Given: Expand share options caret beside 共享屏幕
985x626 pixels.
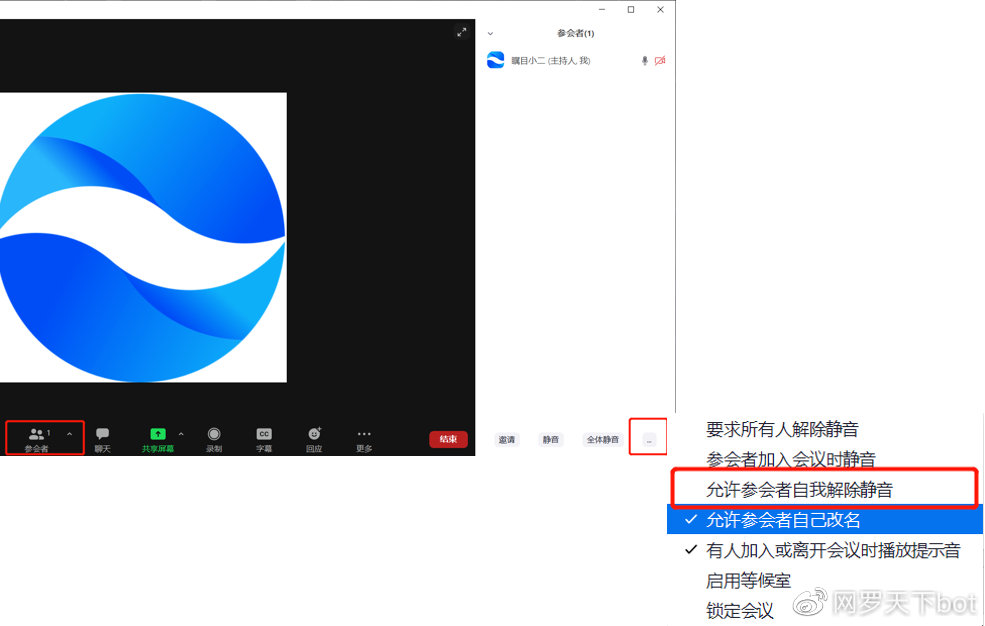Looking at the screenshot, I should [x=181, y=434].
